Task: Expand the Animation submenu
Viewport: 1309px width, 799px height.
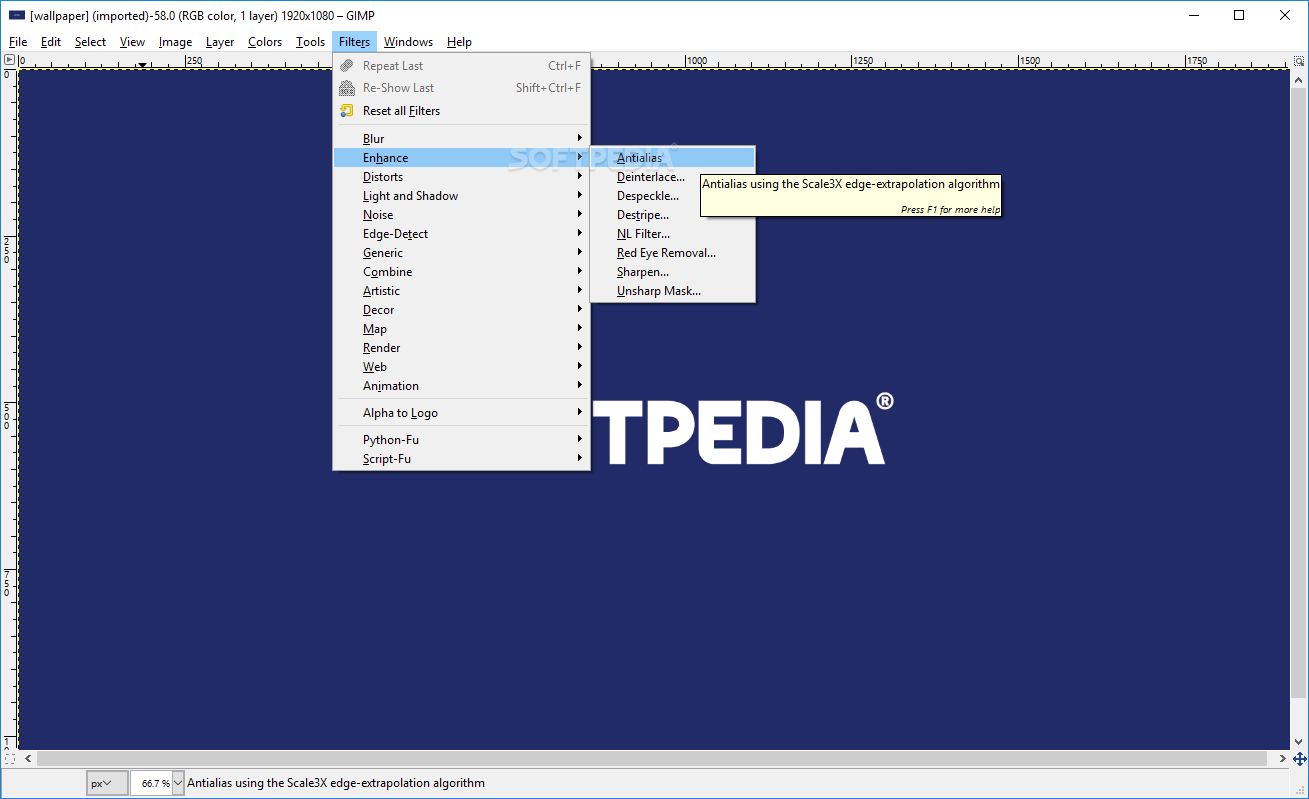Action: [461, 386]
